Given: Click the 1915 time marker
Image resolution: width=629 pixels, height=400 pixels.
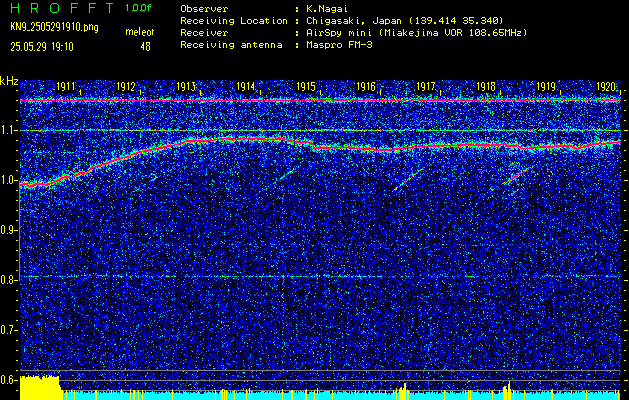Looking at the screenshot, I should point(306,87).
